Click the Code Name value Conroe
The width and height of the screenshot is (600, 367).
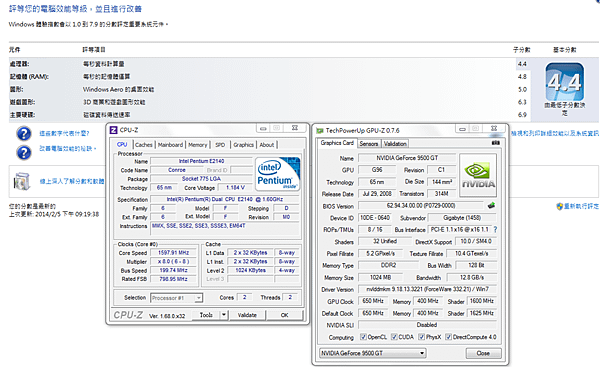pos(177,170)
